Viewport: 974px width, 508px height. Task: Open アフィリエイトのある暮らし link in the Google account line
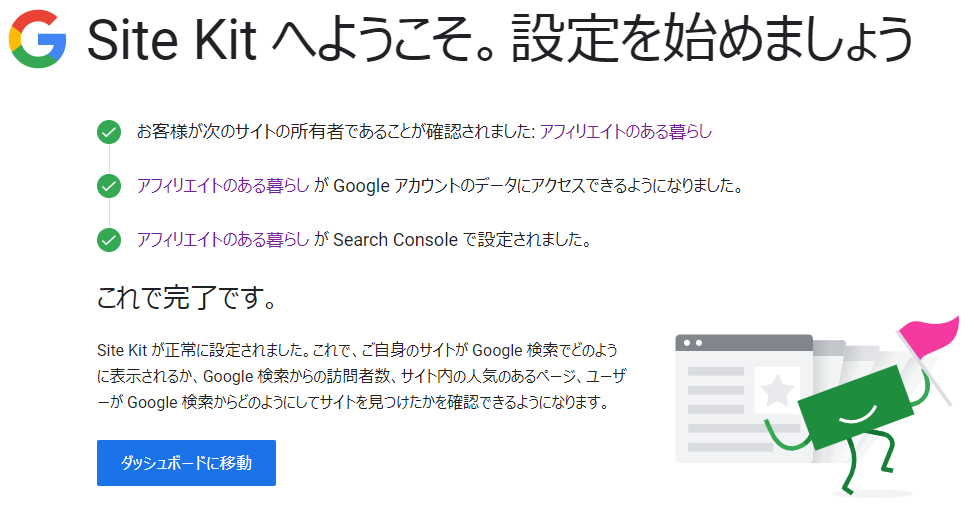click(x=222, y=186)
